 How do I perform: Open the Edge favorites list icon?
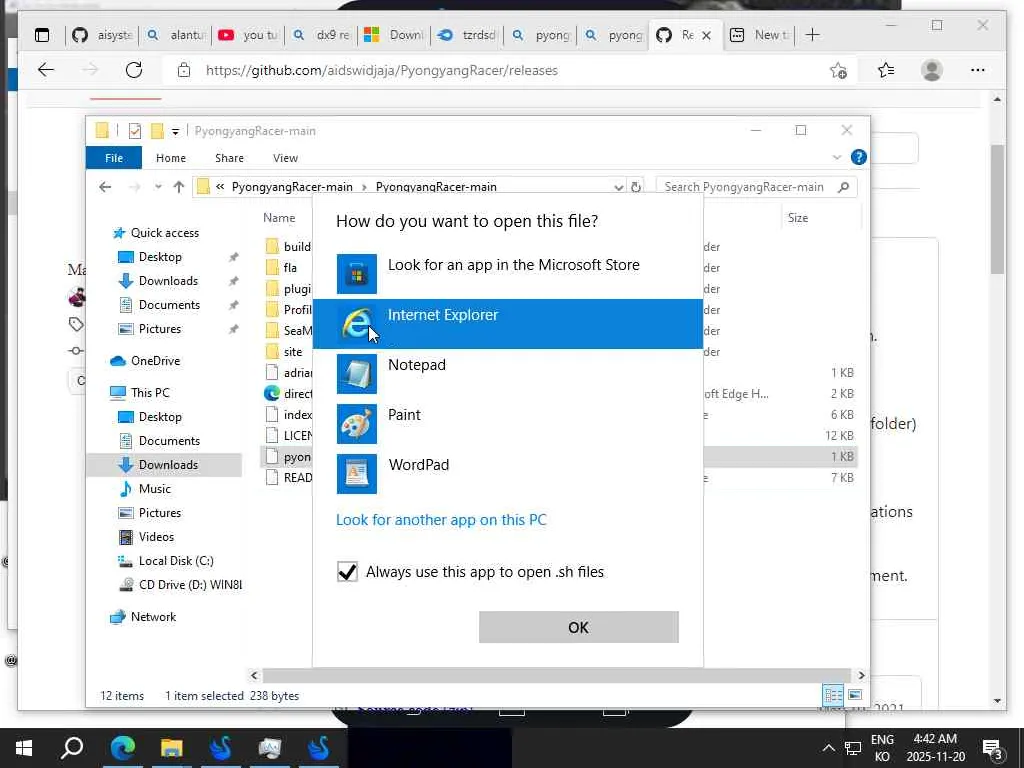886,70
